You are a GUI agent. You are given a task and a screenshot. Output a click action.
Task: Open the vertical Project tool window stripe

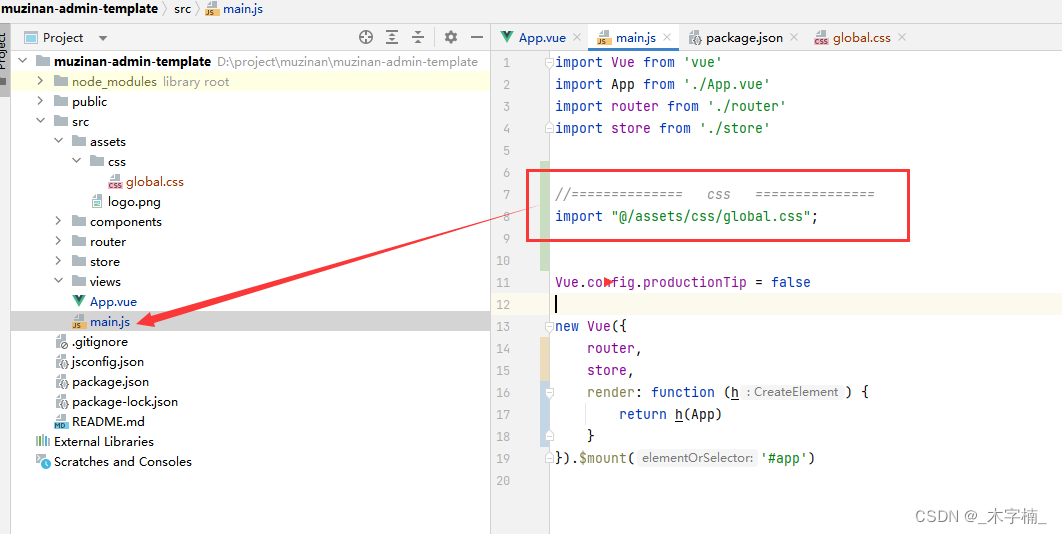coord(4,58)
